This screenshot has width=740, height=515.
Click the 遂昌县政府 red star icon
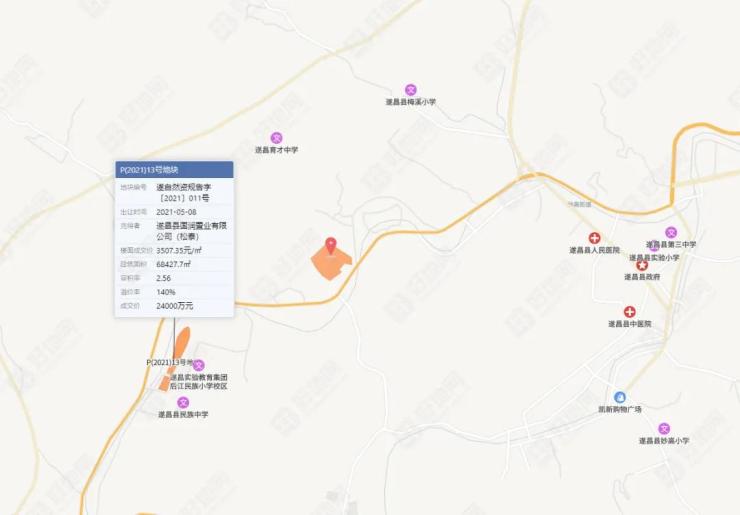(642, 265)
